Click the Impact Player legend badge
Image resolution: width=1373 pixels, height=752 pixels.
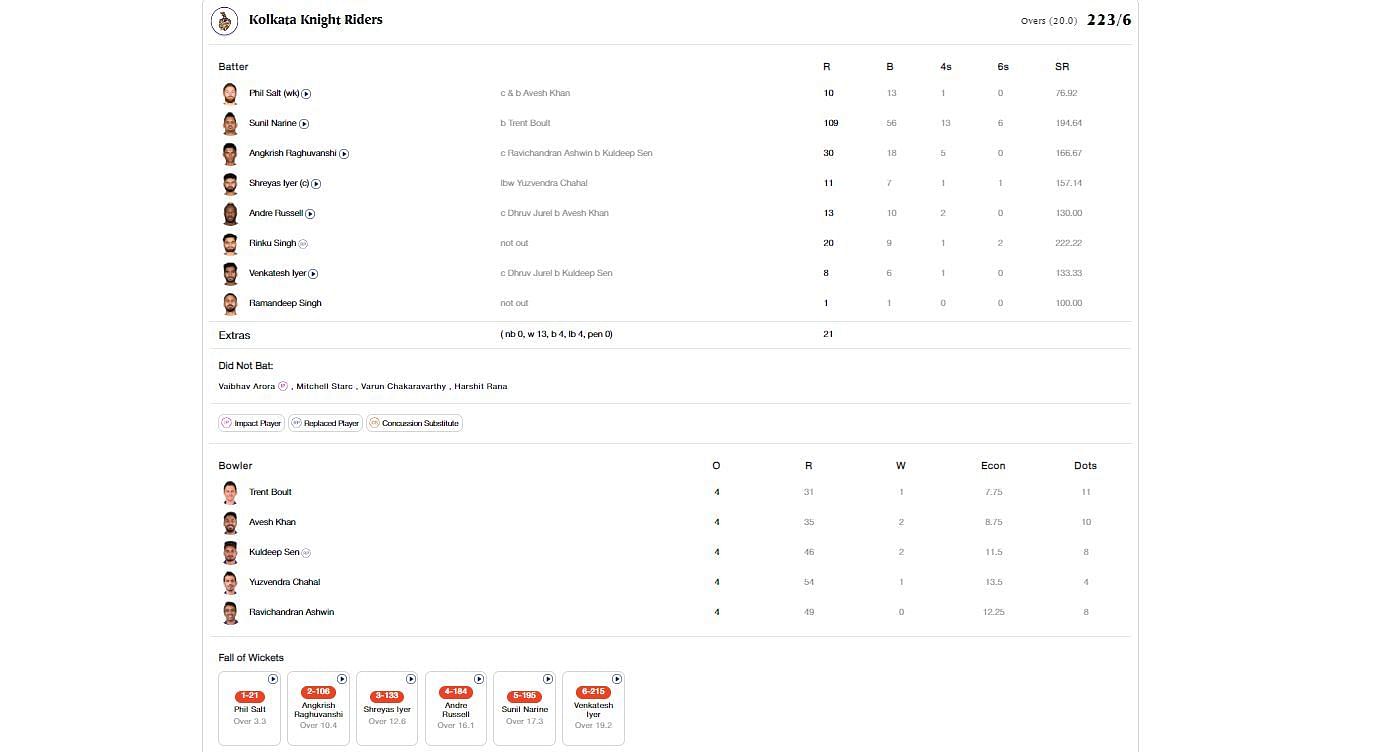click(251, 423)
